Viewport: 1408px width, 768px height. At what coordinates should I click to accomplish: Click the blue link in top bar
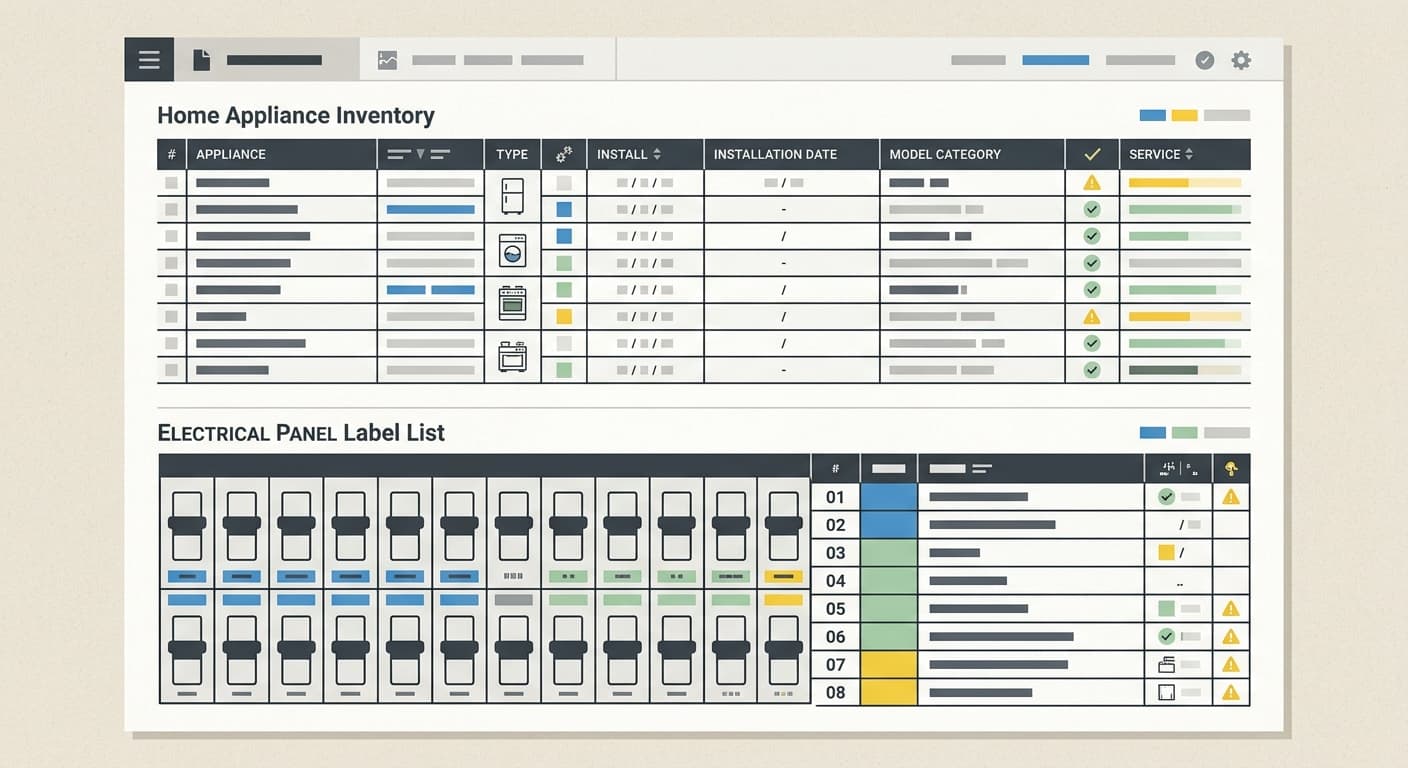coord(1055,60)
